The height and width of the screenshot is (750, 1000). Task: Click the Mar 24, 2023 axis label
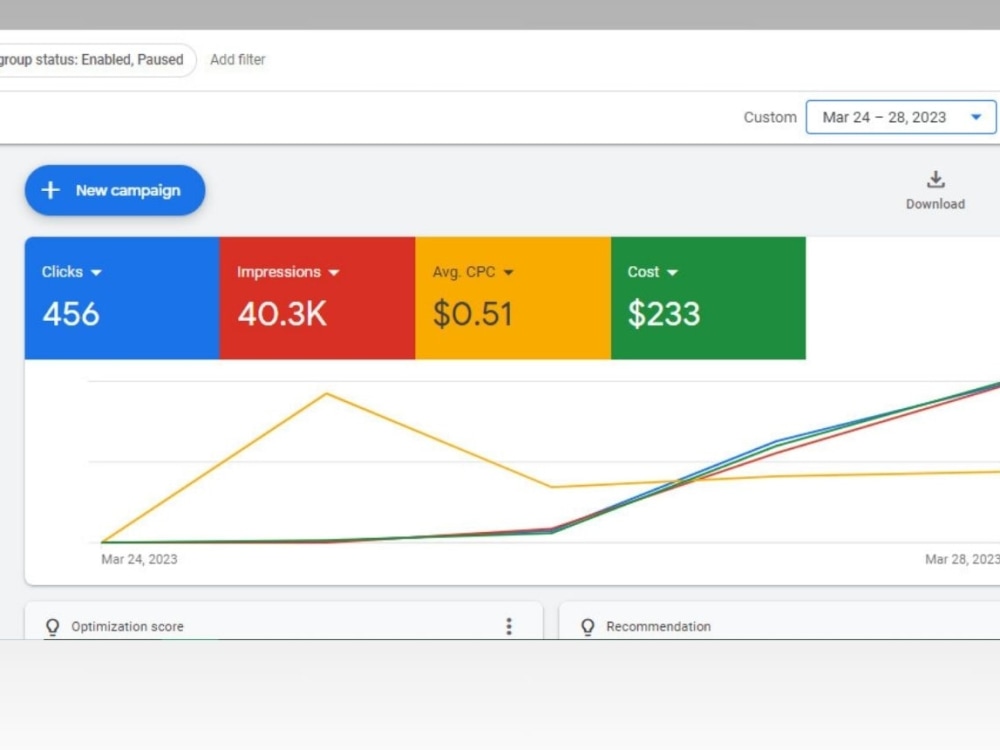(139, 559)
